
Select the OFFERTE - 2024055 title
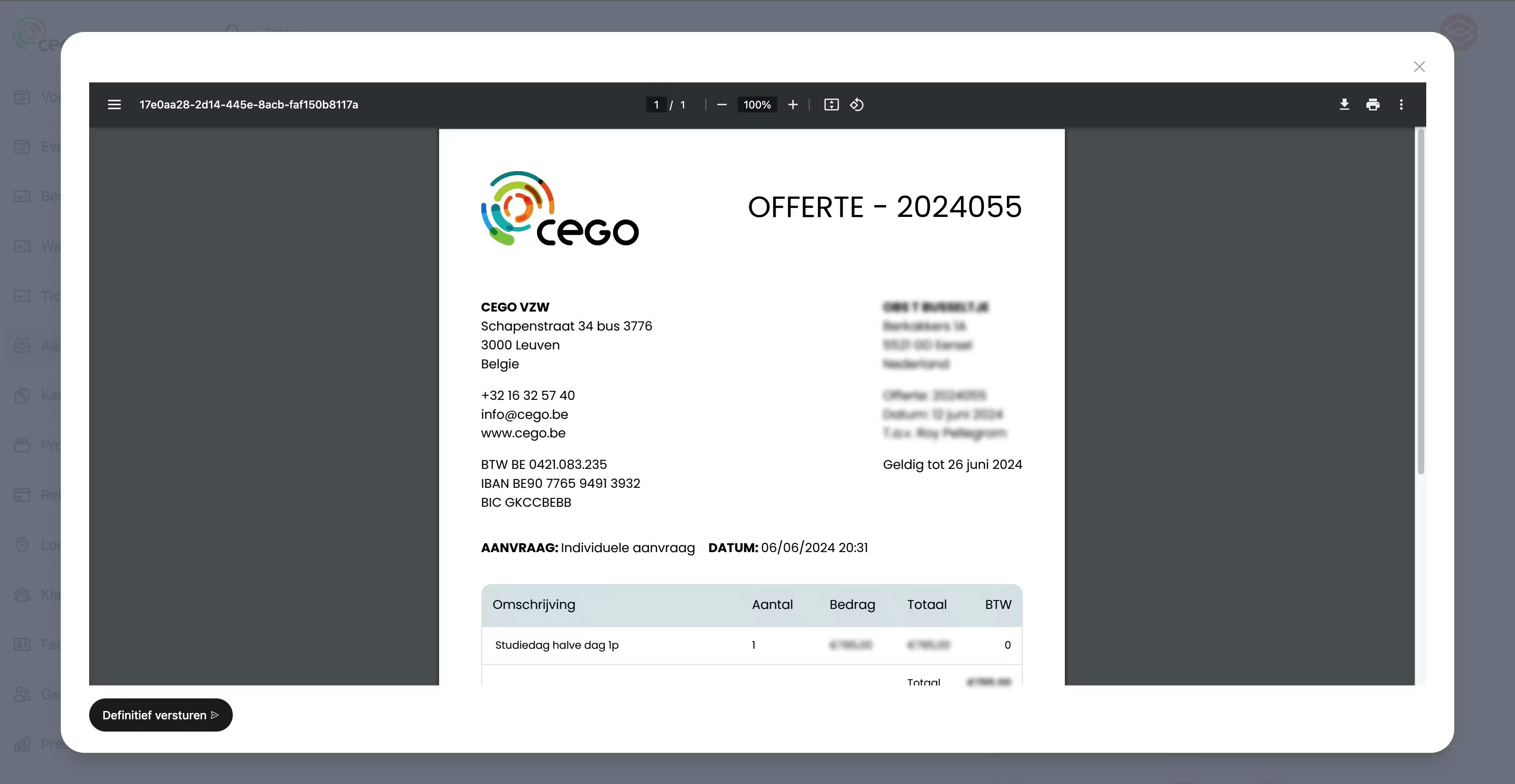[x=885, y=207]
